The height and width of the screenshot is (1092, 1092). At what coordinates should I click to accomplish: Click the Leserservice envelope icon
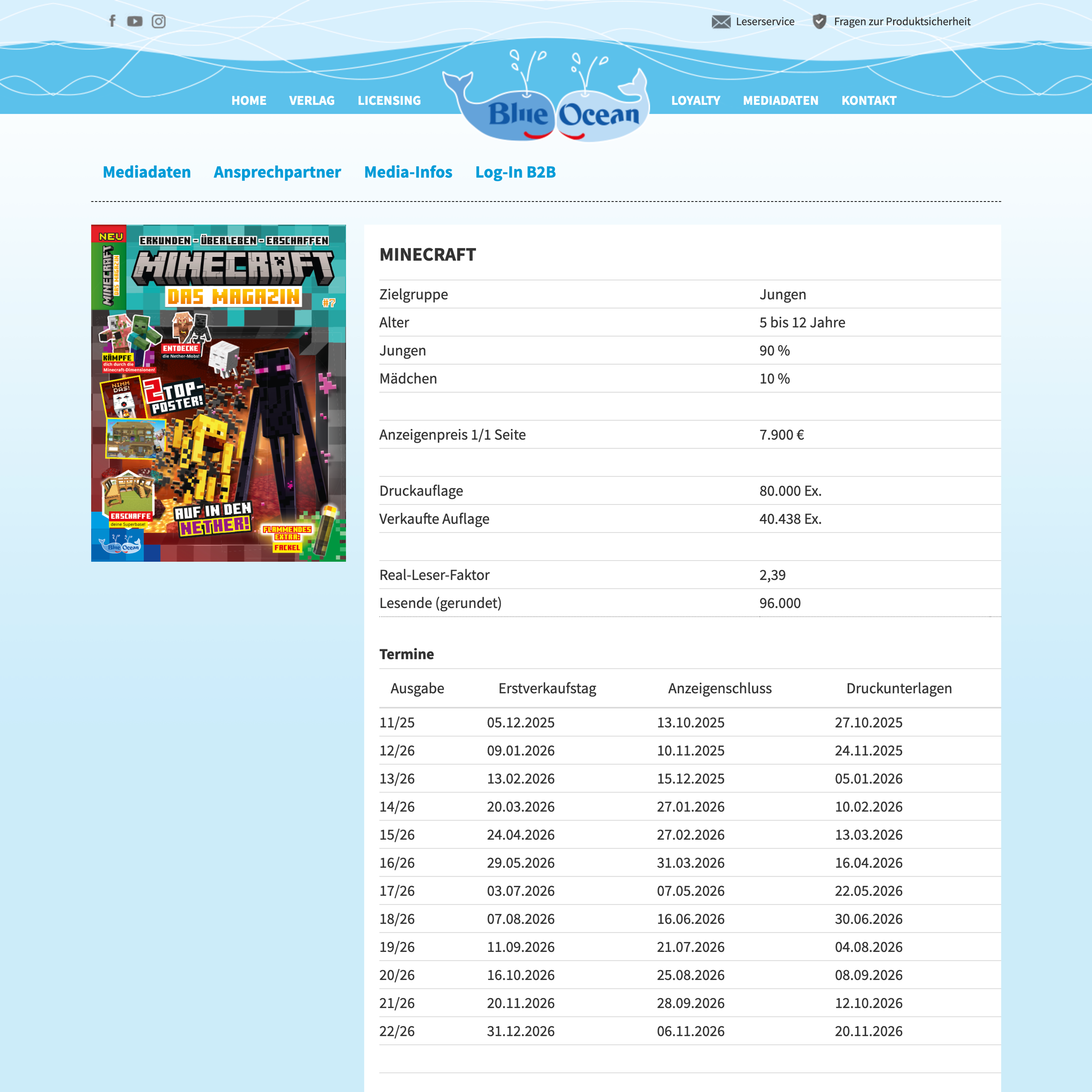pyautogui.click(x=721, y=21)
